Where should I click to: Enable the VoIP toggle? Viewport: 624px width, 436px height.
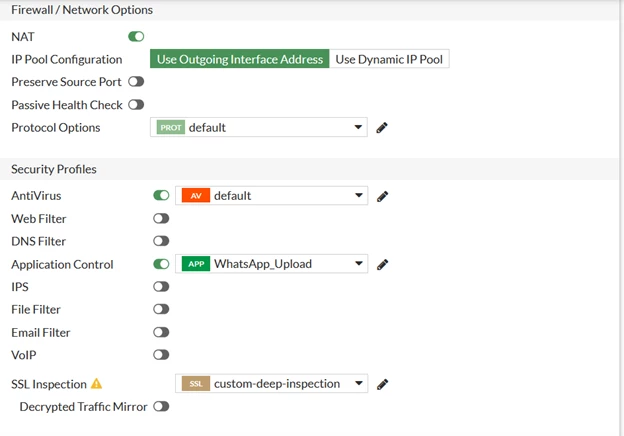(x=161, y=354)
